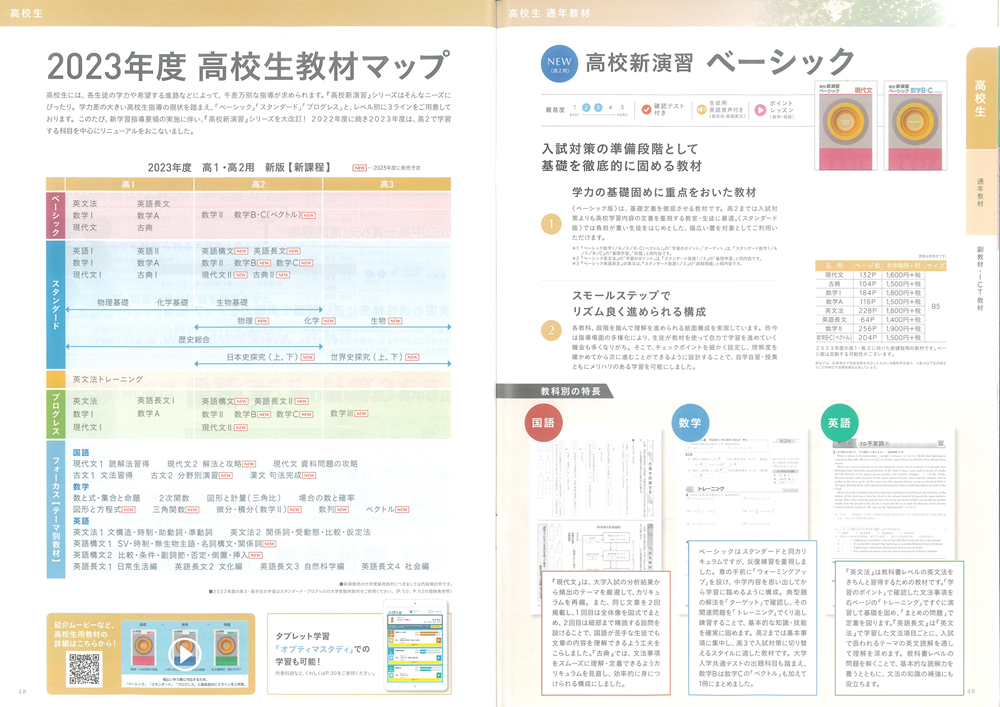The image size is (1000, 707).
Task: Click 図形と計量(三角比) entry
Action: pyautogui.click(x=244, y=498)
